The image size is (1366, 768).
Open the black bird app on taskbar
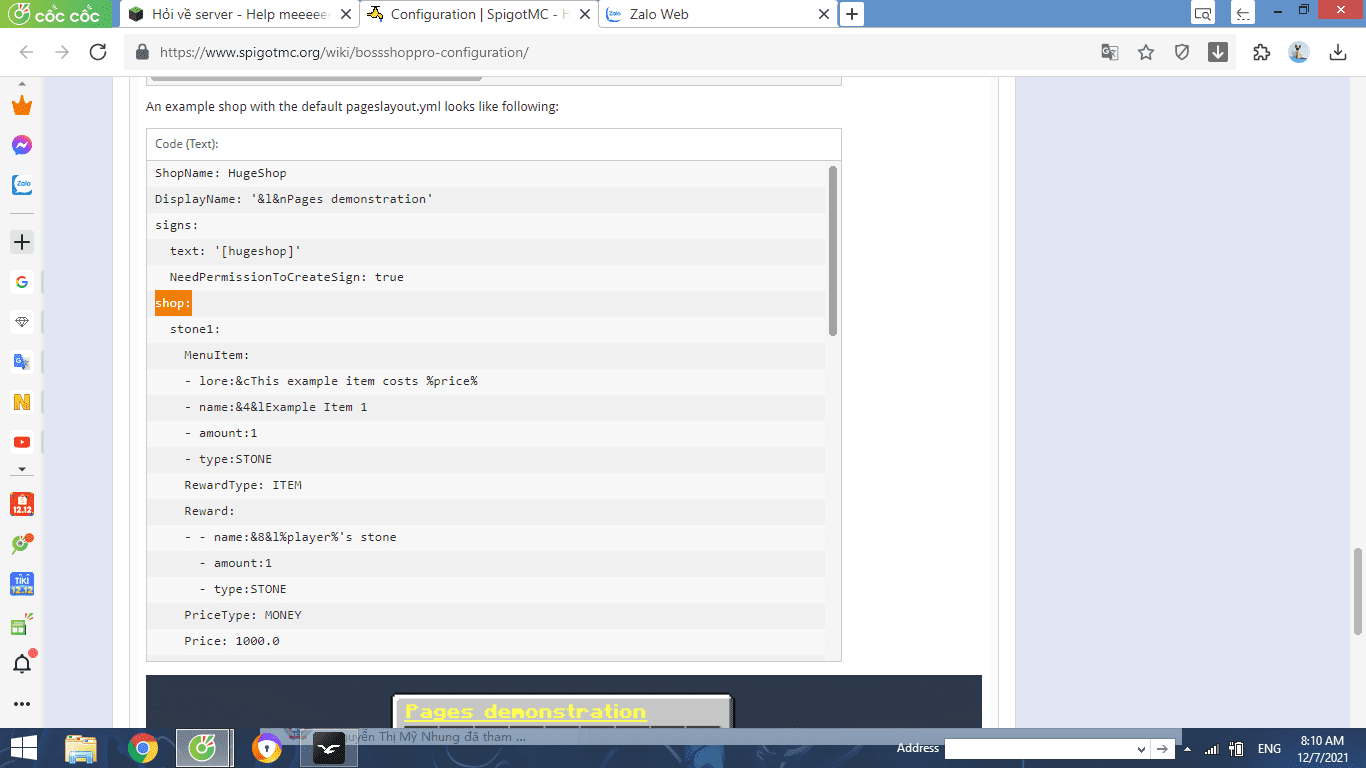tap(329, 748)
